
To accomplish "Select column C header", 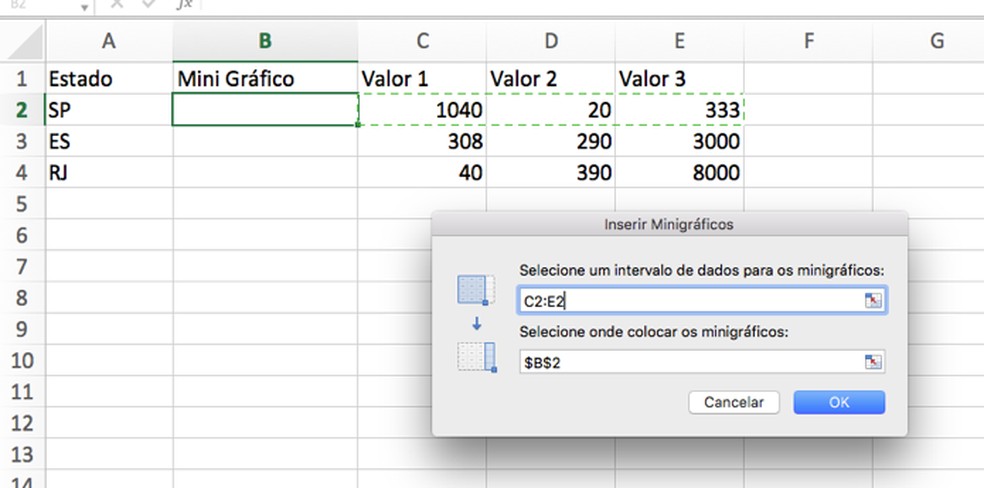I will point(422,41).
